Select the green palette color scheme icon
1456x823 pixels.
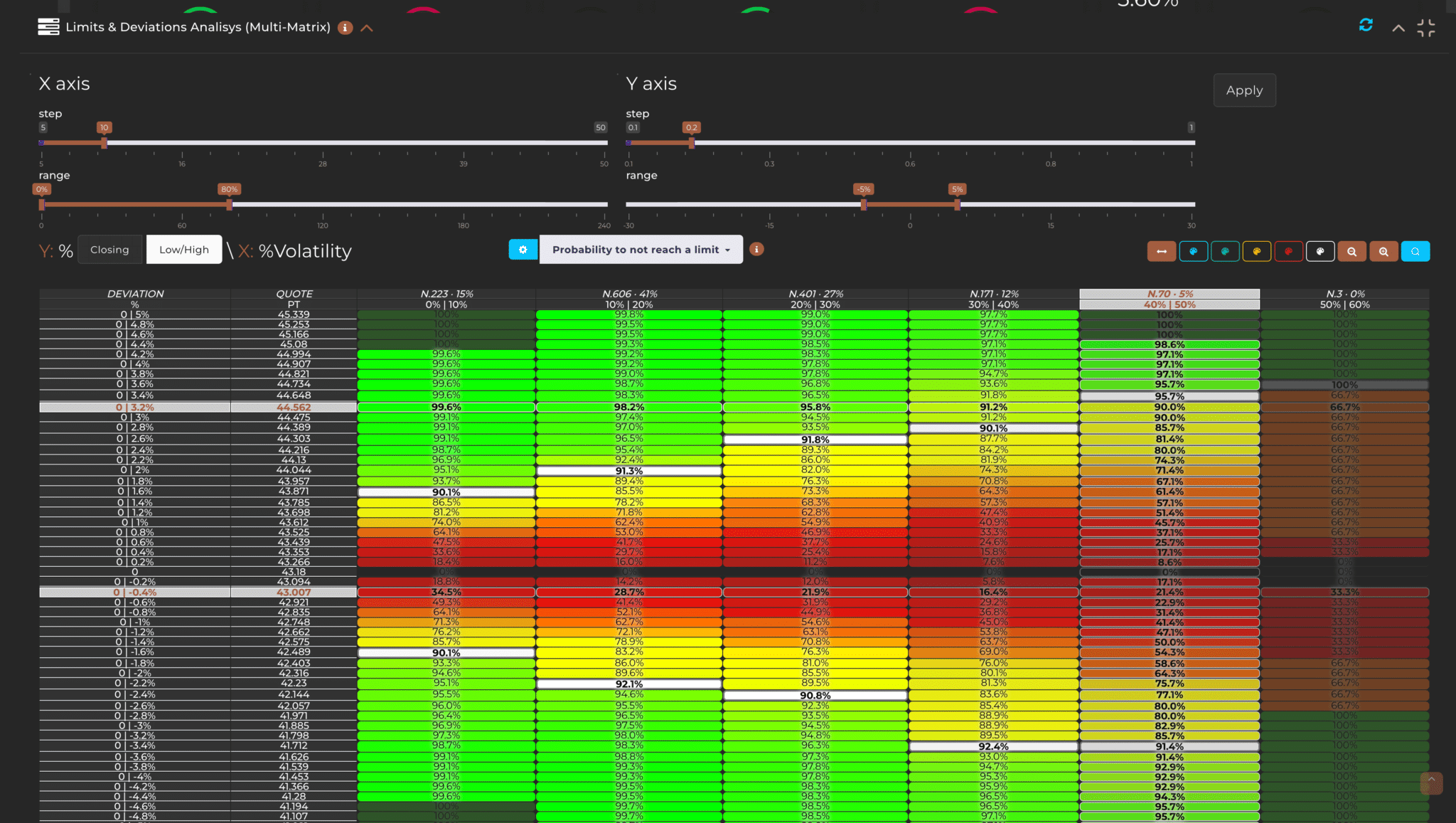coord(1226,251)
